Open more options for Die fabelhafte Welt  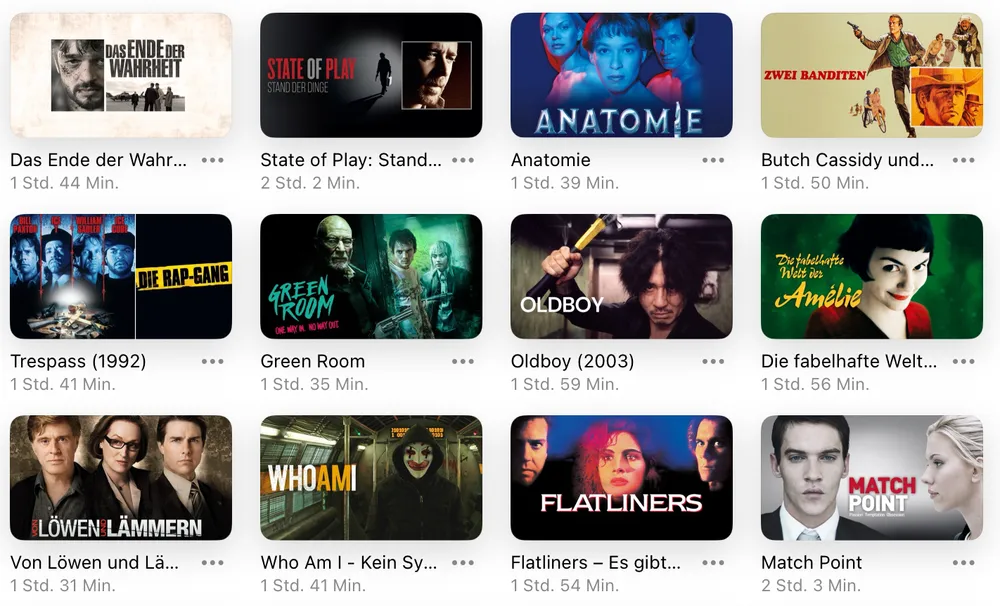pyautogui.click(x=963, y=362)
